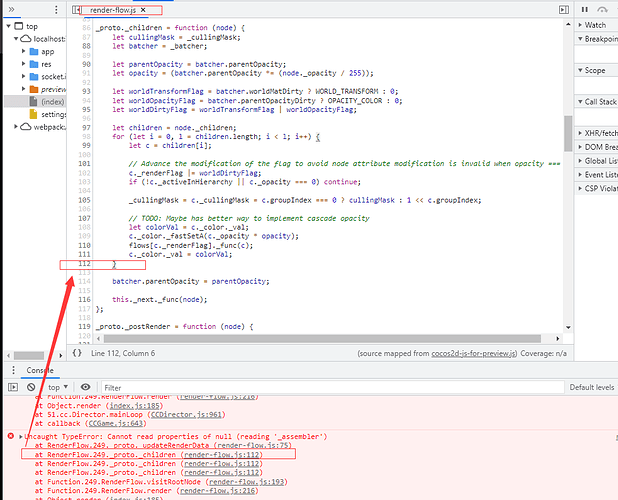Open the console drawer three-dot menu
This screenshot has width=618, height=500.
pos(13,370)
